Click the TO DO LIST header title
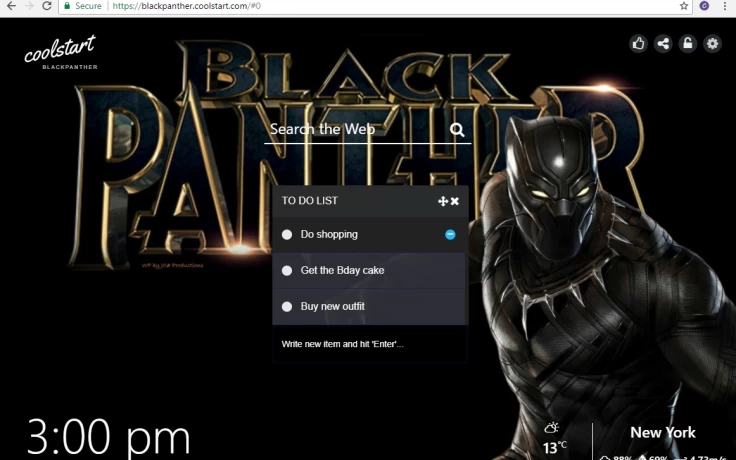Viewport: 736px width, 460px height. click(x=309, y=200)
